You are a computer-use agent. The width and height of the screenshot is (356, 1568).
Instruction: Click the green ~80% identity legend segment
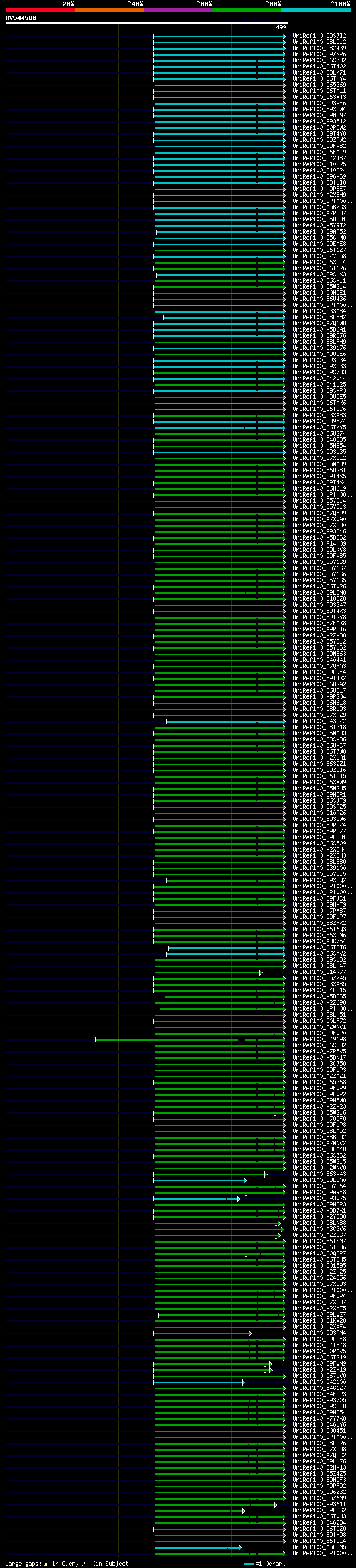click(247, 11)
